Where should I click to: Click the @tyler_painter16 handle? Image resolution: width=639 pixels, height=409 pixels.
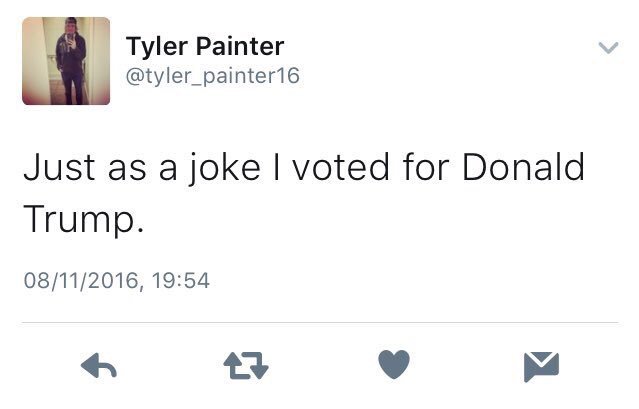(212, 76)
